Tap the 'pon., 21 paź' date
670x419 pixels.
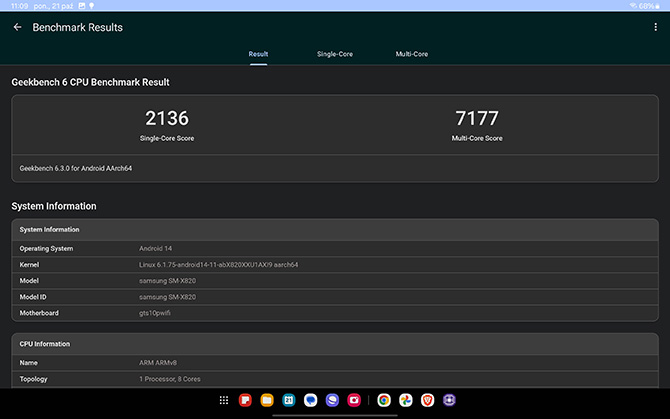(x=53, y=6)
